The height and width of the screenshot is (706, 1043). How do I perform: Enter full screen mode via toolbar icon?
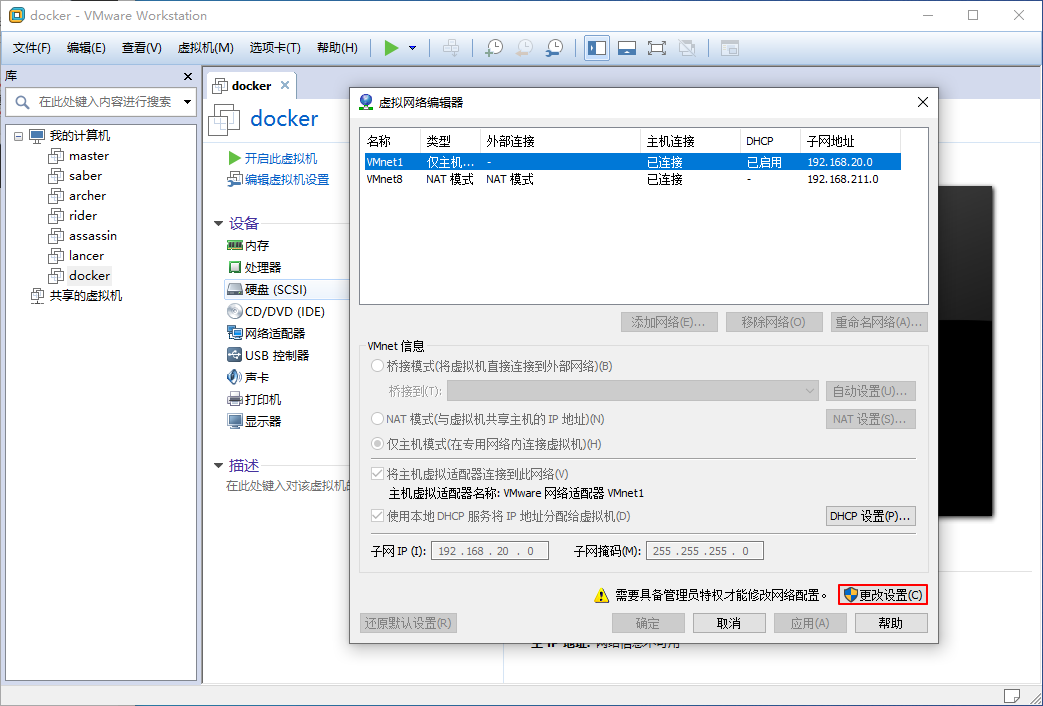[656, 47]
